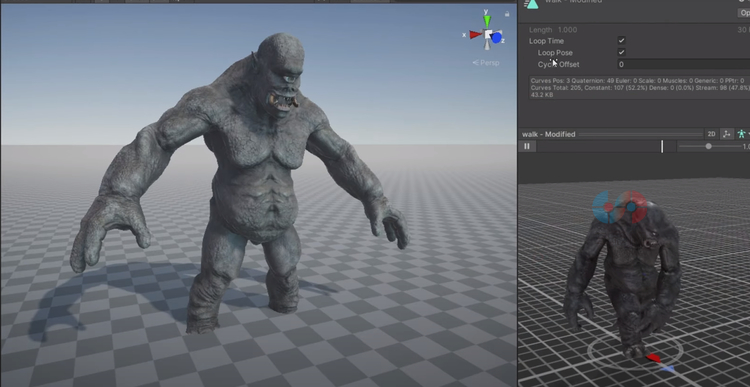Switch projection via the Persp label

485,63
